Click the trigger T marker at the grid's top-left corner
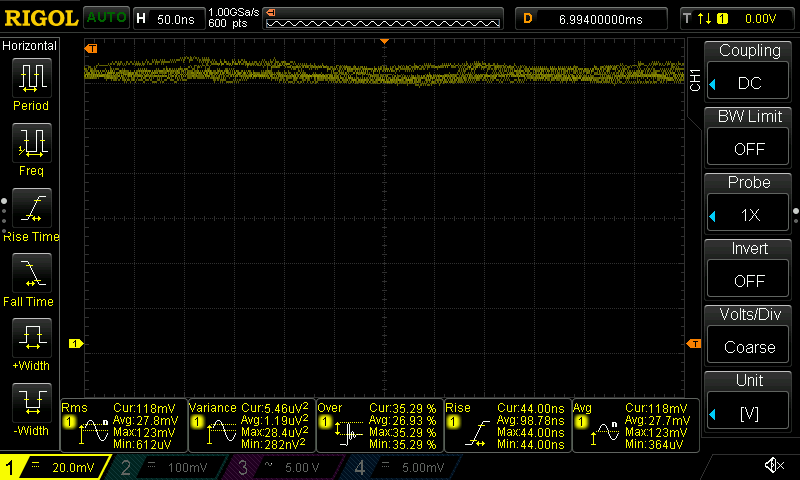Screen dimensions: 800x480 pyautogui.click(x=91, y=48)
